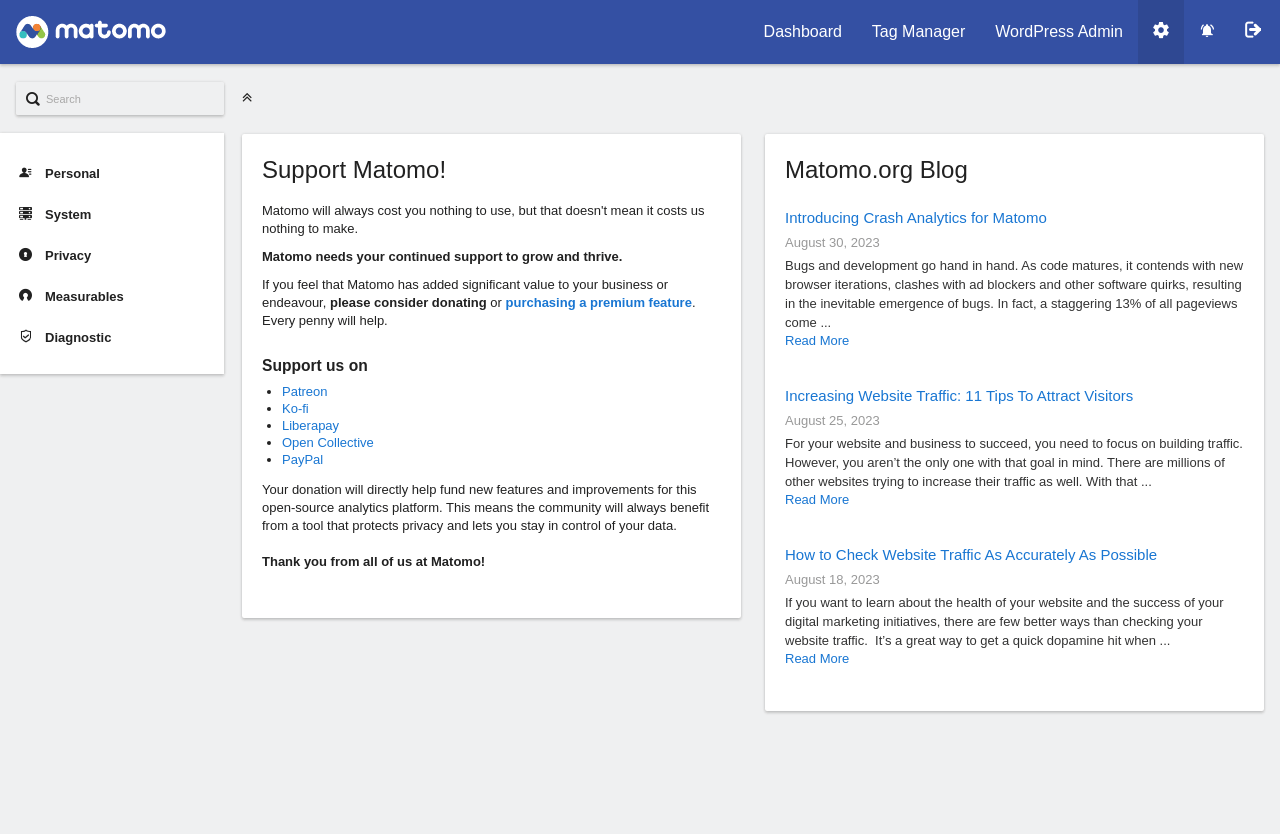
Task: Click the sign out icon
Action: [x=1253, y=31]
